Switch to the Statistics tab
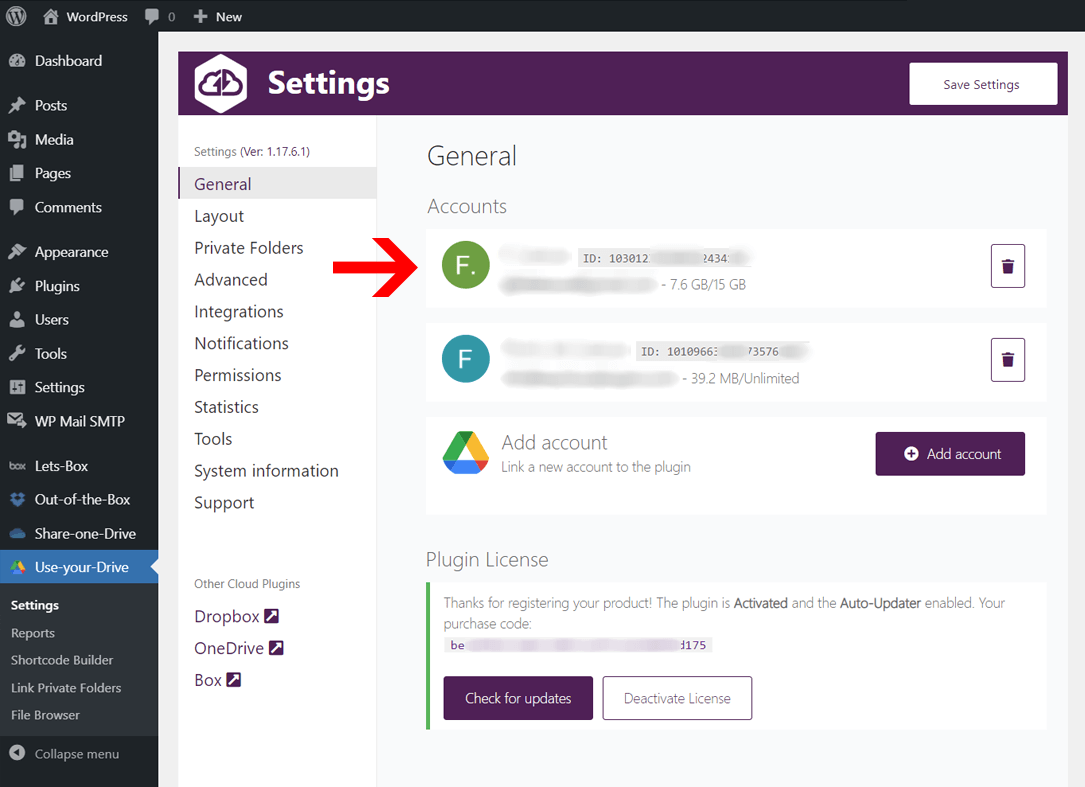The height and width of the screenshot is (787, 1085). coord(226,407)
